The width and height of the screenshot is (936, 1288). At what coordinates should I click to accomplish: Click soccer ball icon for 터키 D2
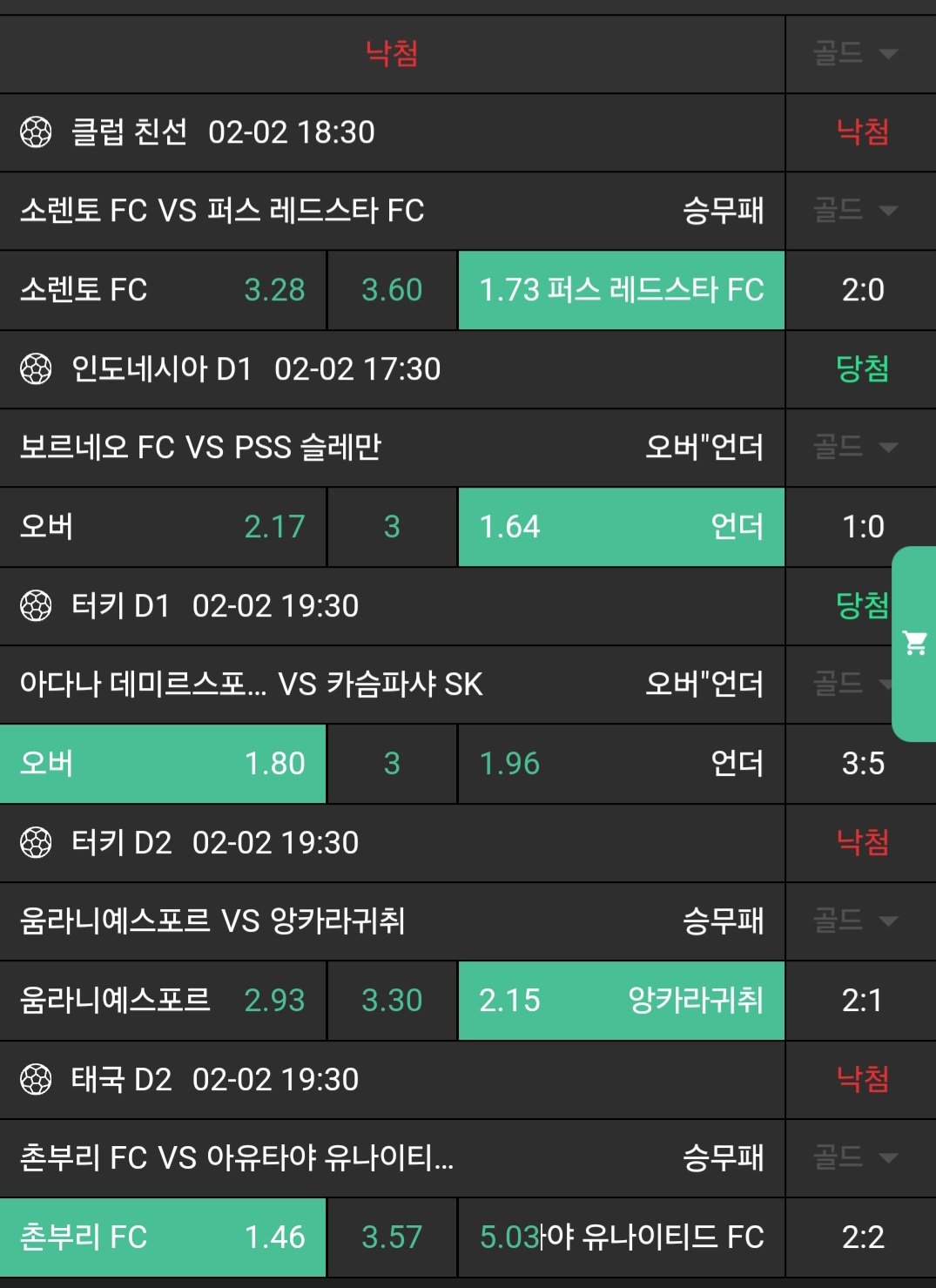(x=36, y=843)
